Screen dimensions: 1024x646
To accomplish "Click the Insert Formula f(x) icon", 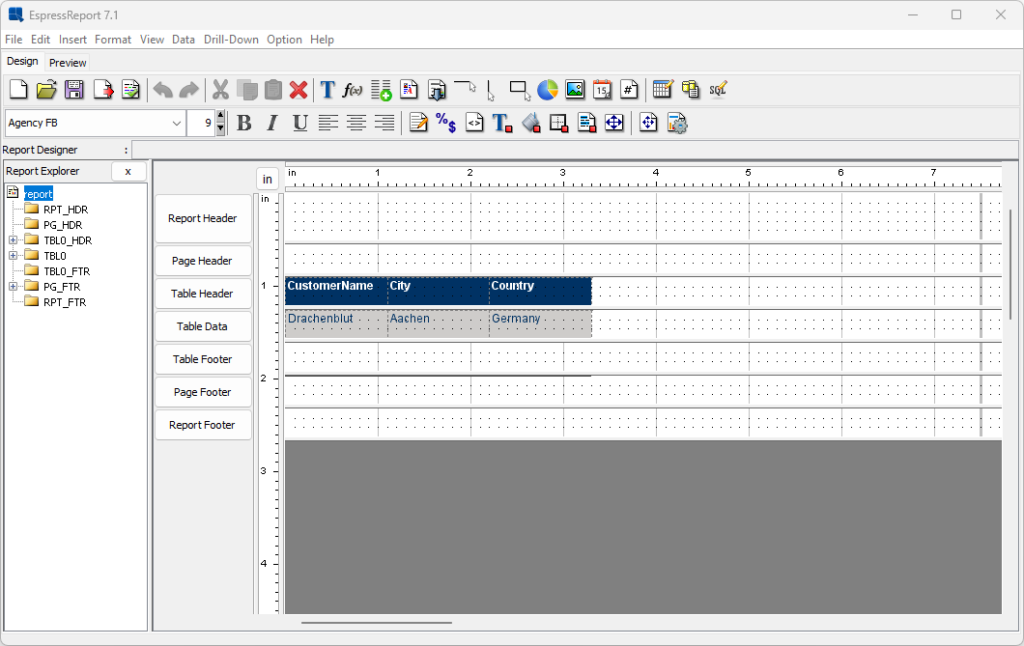I will point(353,90).
